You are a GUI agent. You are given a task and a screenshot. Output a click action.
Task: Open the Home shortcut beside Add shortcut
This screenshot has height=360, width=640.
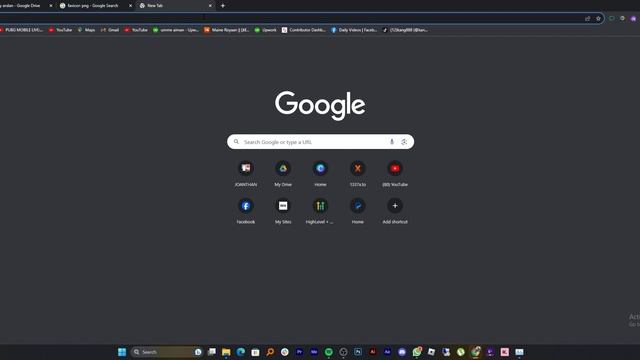click(358, 211)
